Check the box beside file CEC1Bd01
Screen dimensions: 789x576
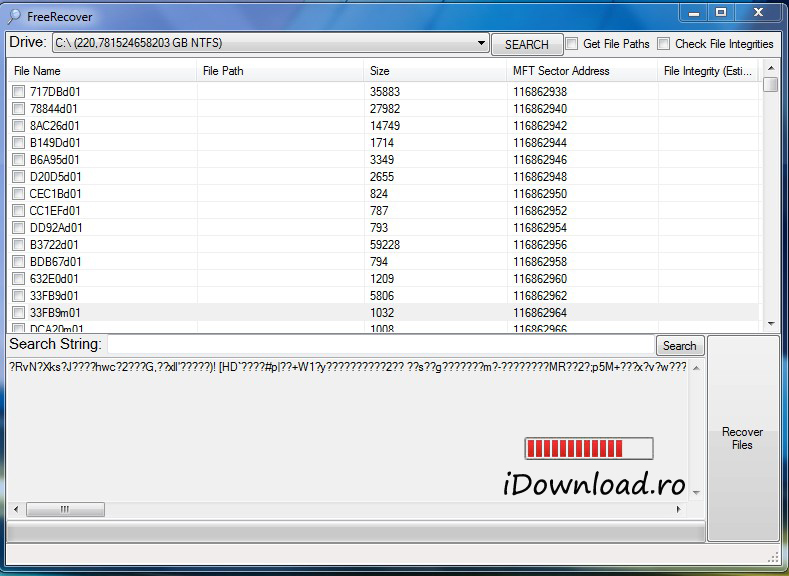coord(18,194)
